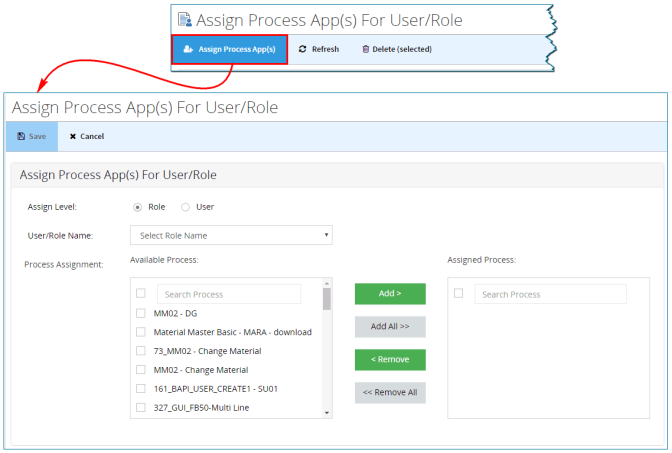The image size is (672, 453).
Task: Click the green < Remove button
Action: (x=390, y=360)
